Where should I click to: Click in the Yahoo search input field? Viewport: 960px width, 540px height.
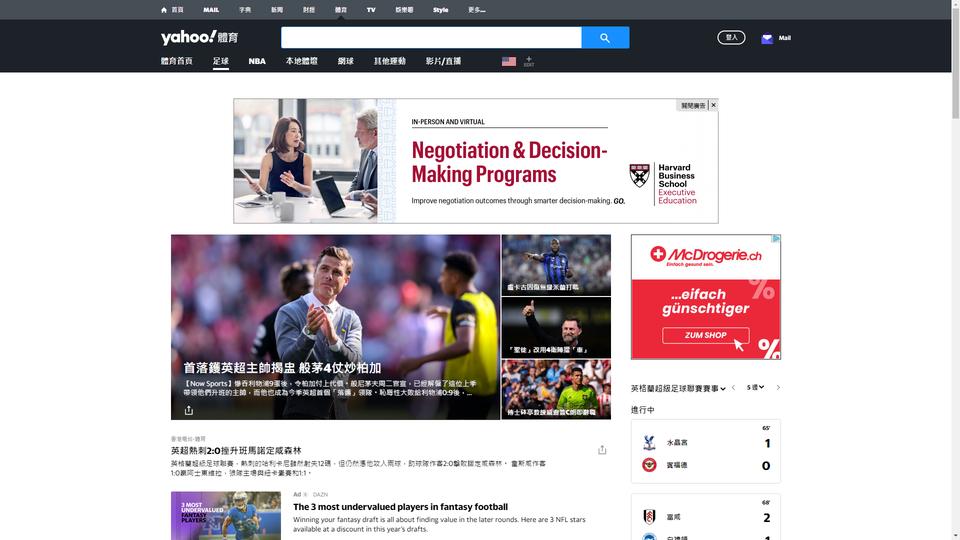[x=431, y=37]
